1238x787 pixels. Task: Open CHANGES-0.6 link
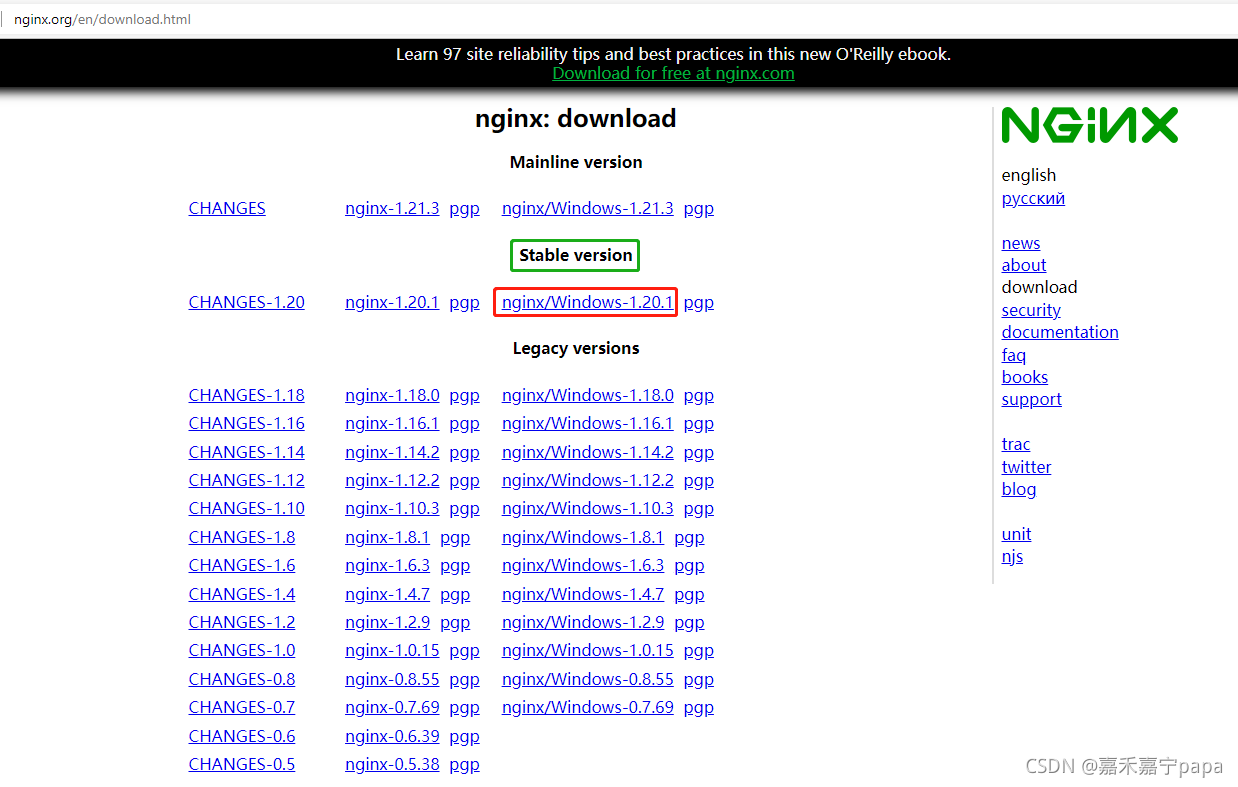(242, 736)
